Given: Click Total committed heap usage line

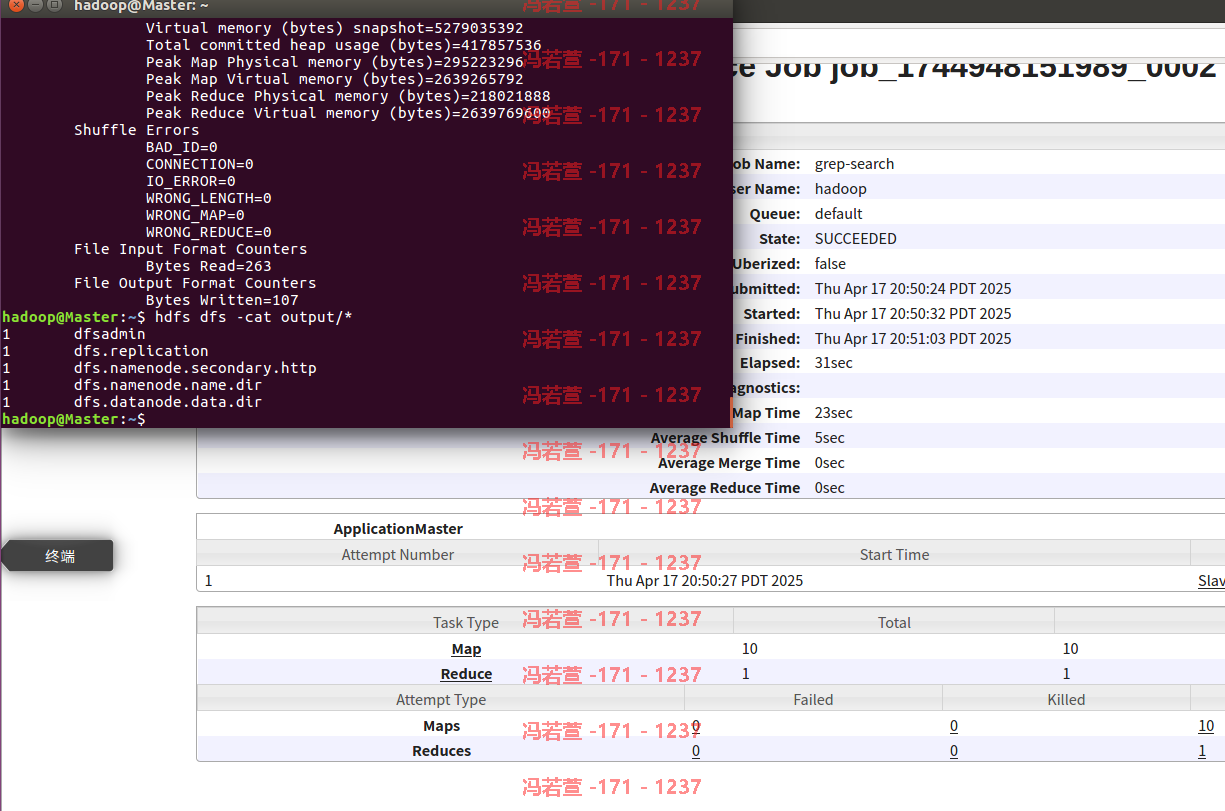Looking at the screenshot, I should pyautogui.click(x=343, y=45).
